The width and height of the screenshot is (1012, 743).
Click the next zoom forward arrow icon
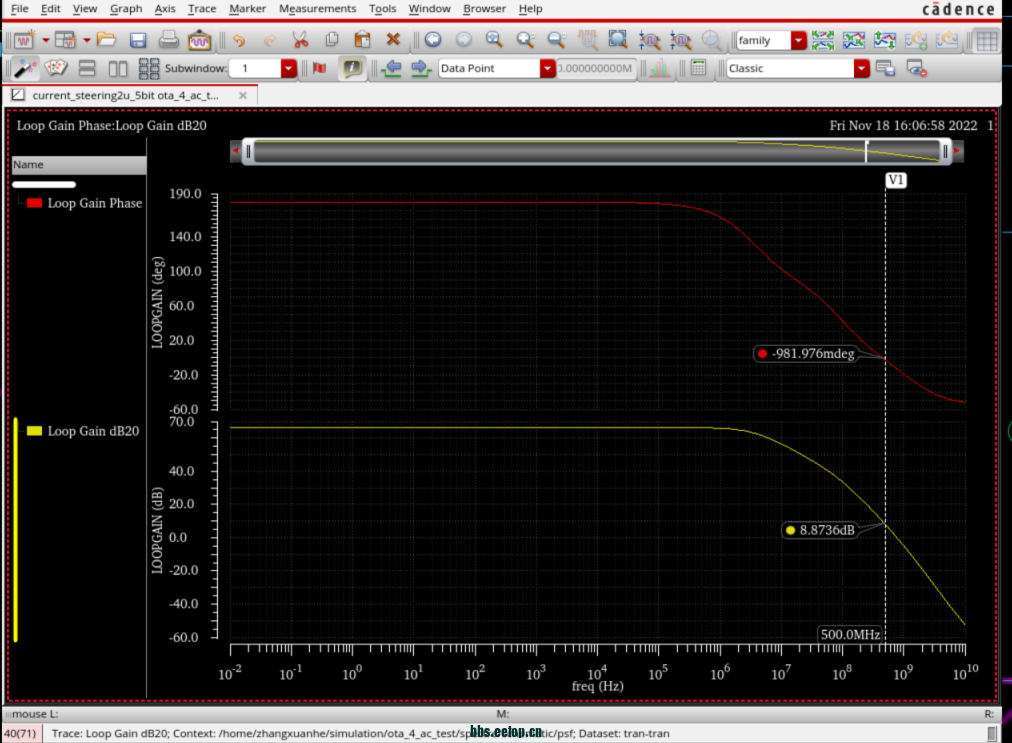click(x=463, y=40)
